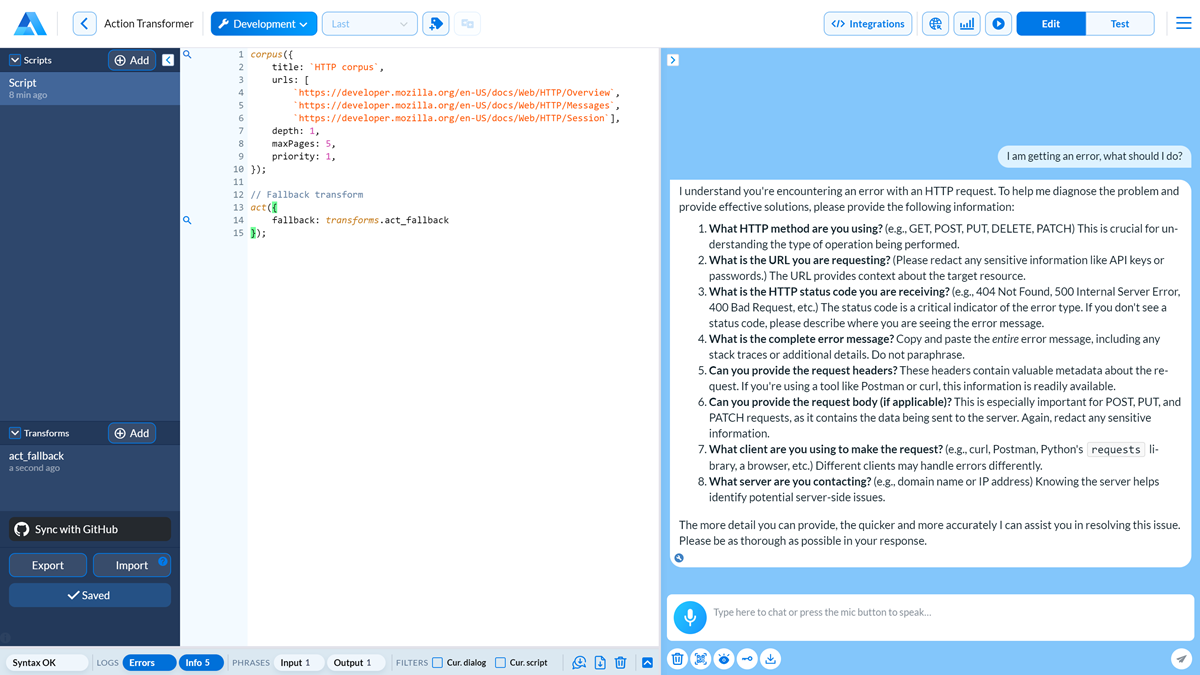Click the Integrations button
Viewport: 1200px width, 675px height.
(x=868, y=24)
